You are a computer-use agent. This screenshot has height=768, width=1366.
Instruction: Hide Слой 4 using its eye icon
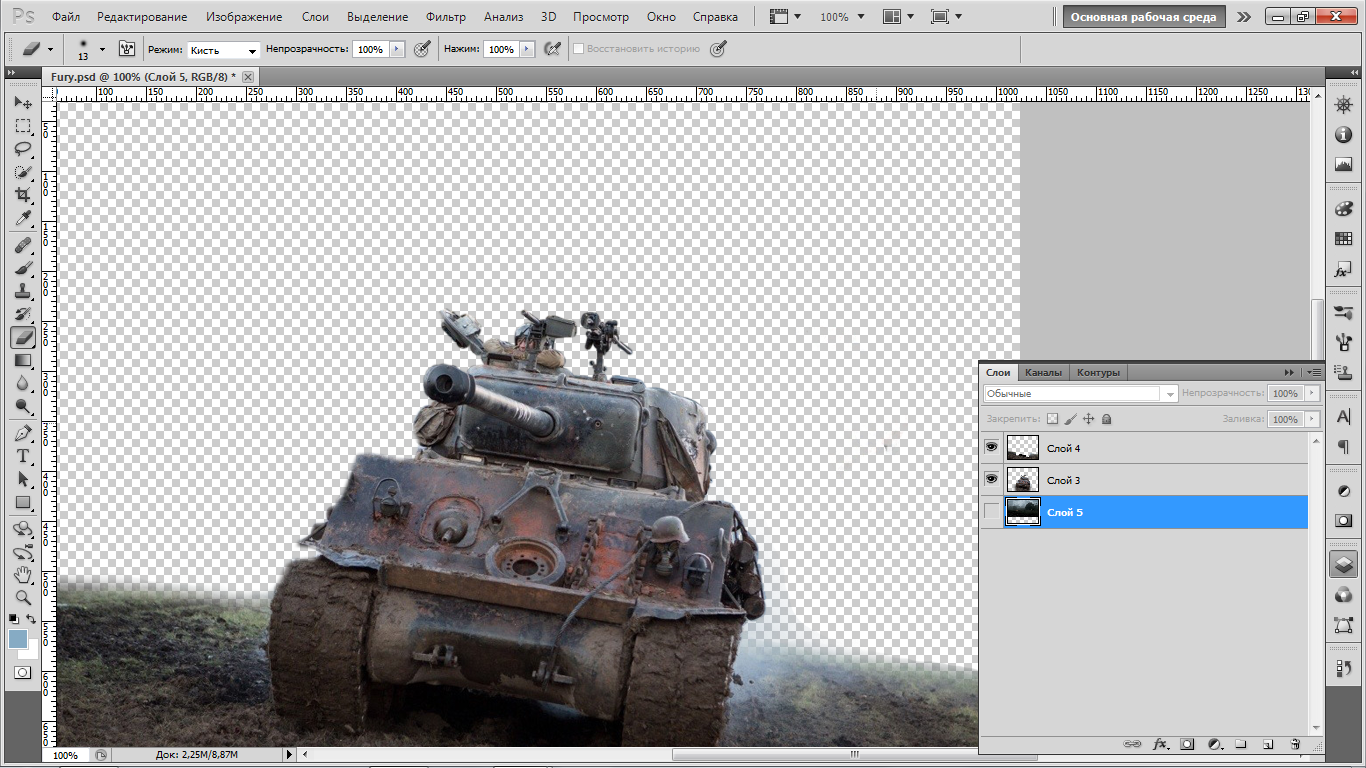tap(991, 448)
